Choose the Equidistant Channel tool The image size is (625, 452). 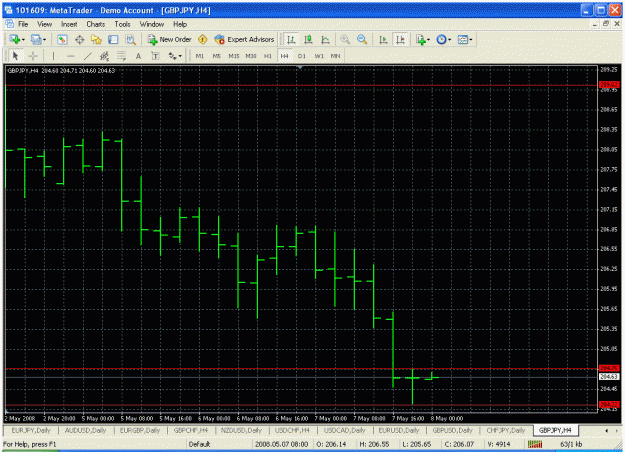click(x=104, y=56)
